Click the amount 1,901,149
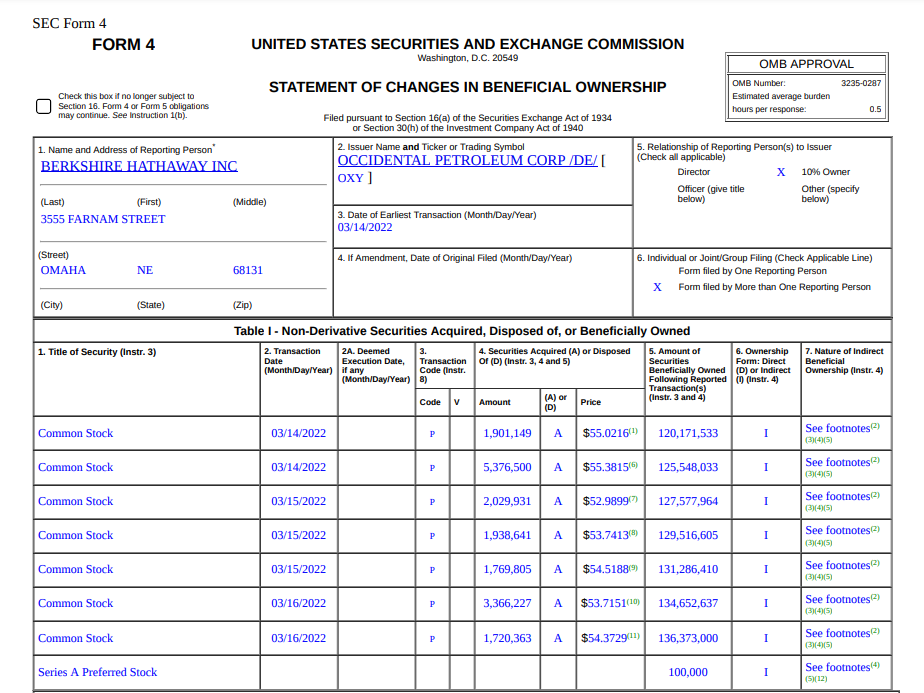 tap(507, 433)
